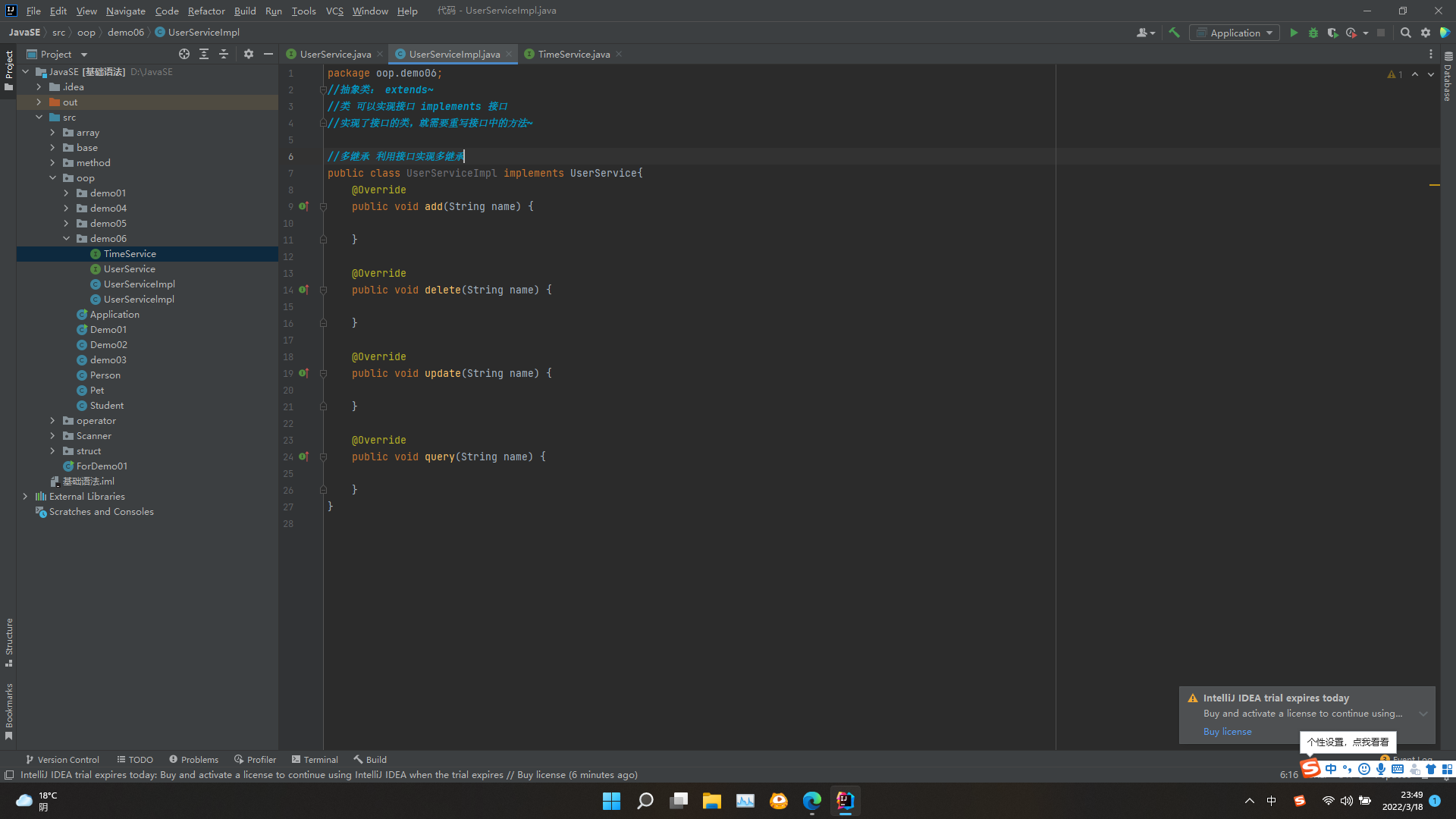This screenshot has height=819, width=1456.
Task: Click override gutter icon beside add method
Action: (x=303, y=206)
